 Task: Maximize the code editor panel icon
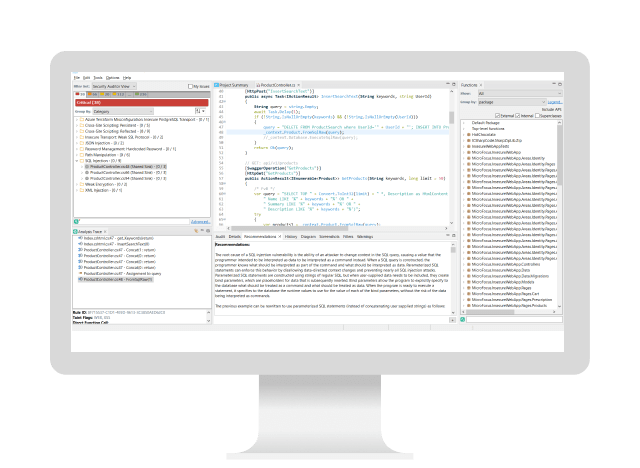pyautogui.click(x=453, y=84)
